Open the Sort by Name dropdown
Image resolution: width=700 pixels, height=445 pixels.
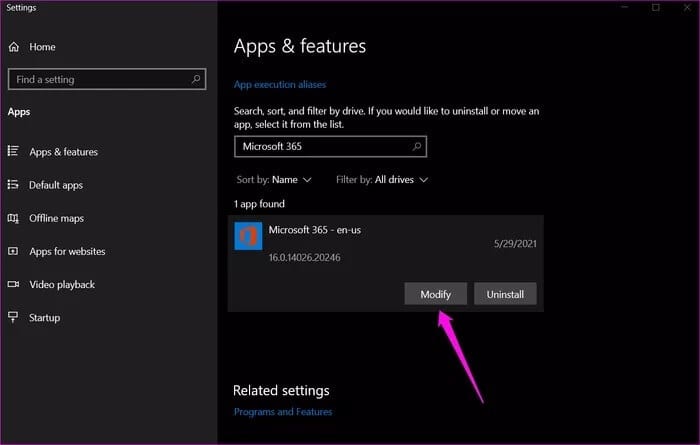(x=274, y=179)
